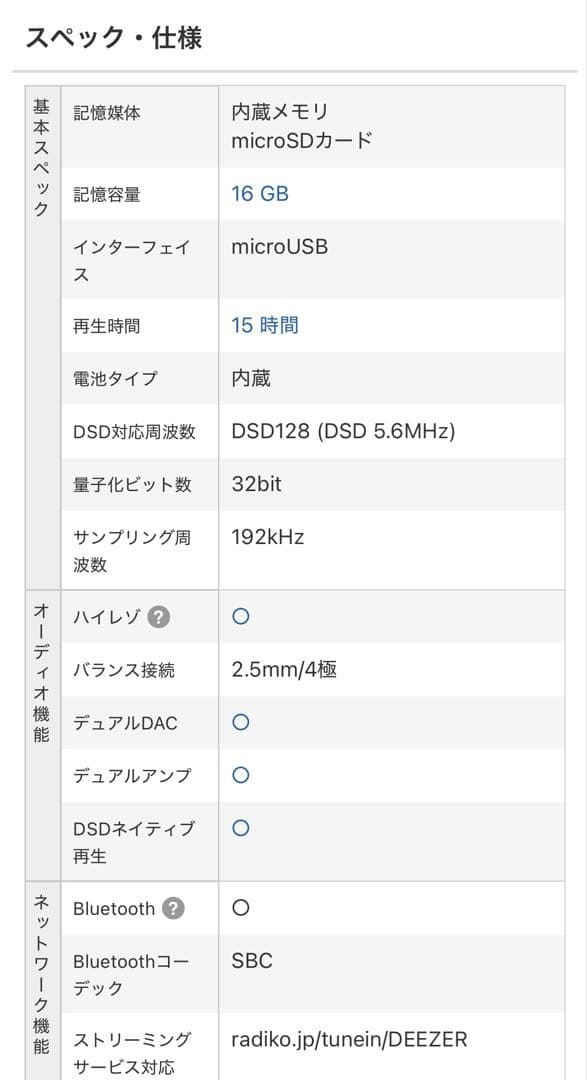Select the circle mark for デュアルDAC
Image resolution: width=587 pixels, height=1080 pixels.
[240, 722]
